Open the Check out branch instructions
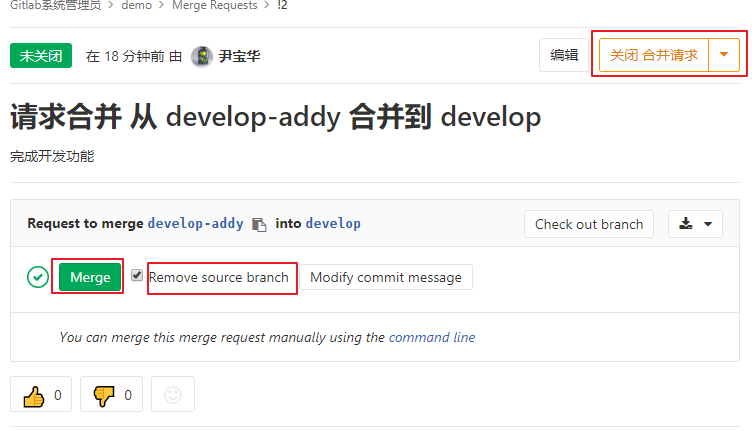This screenshot has width=752, height=431. [x=589, y=224]
